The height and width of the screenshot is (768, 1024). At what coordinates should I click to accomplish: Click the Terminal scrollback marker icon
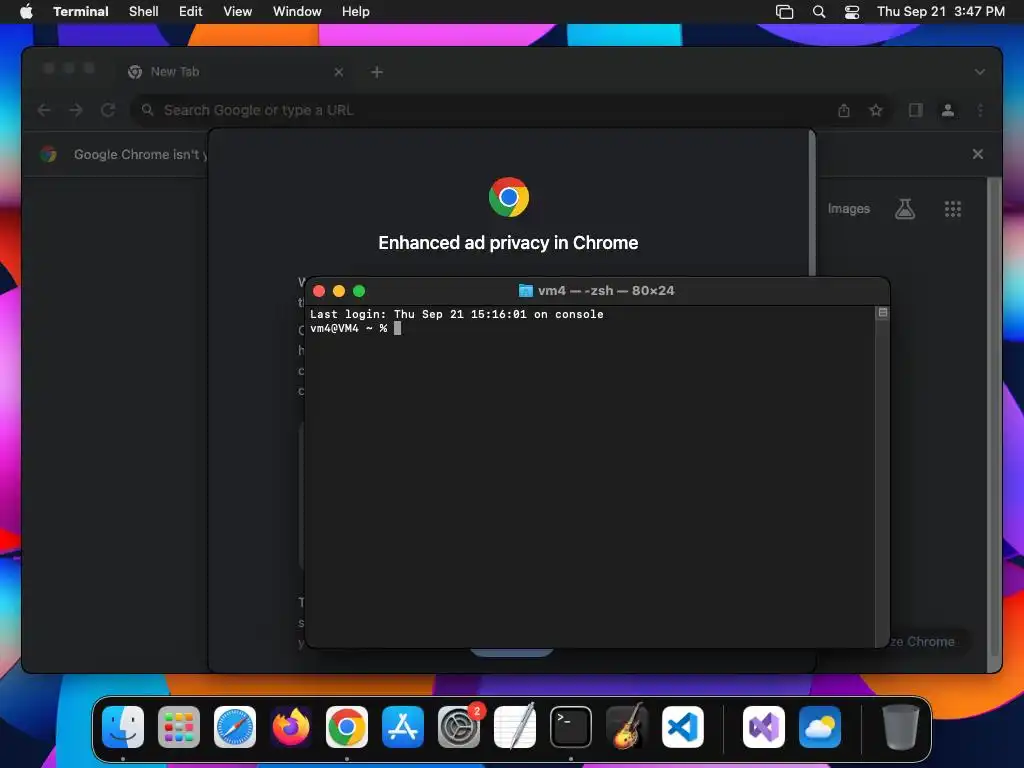click(882, 313)
